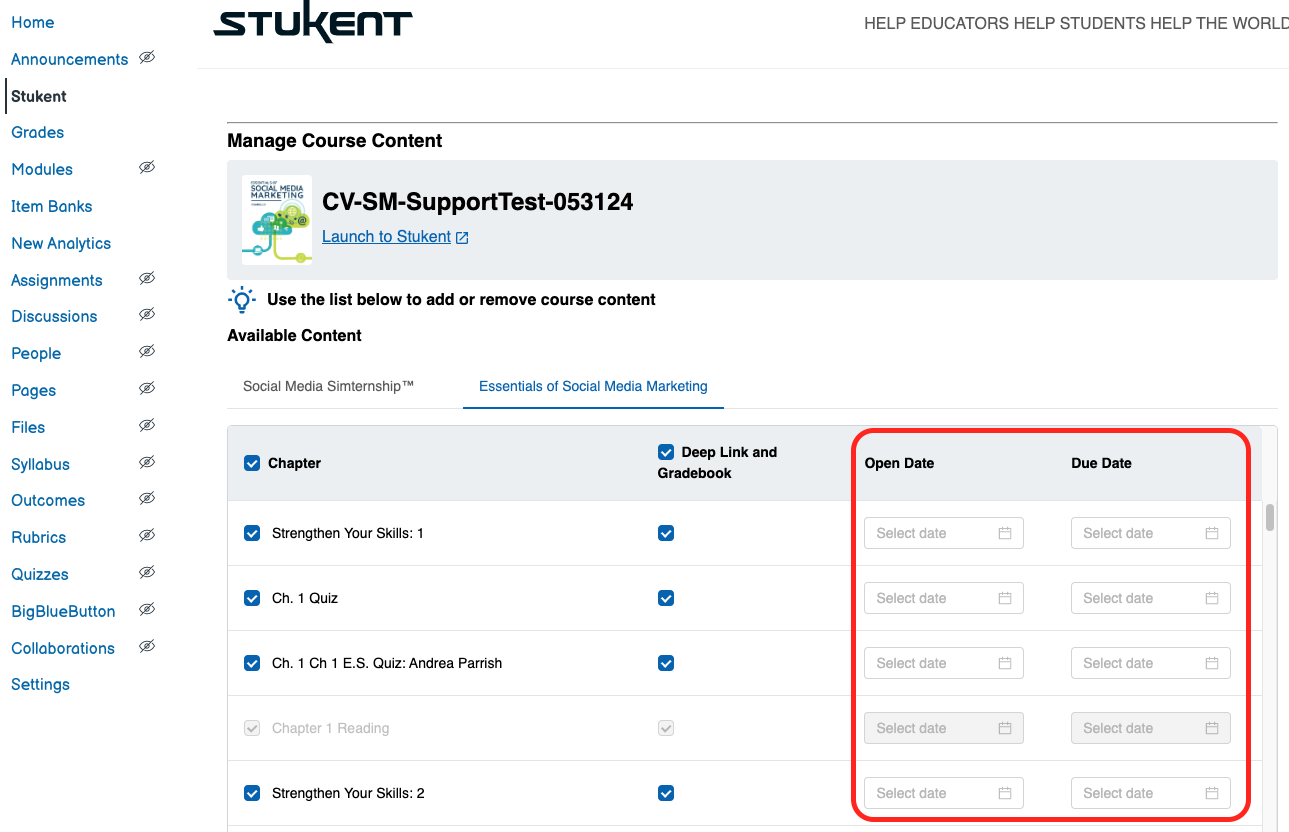Go to Grades in course navigation

(37, 132)
